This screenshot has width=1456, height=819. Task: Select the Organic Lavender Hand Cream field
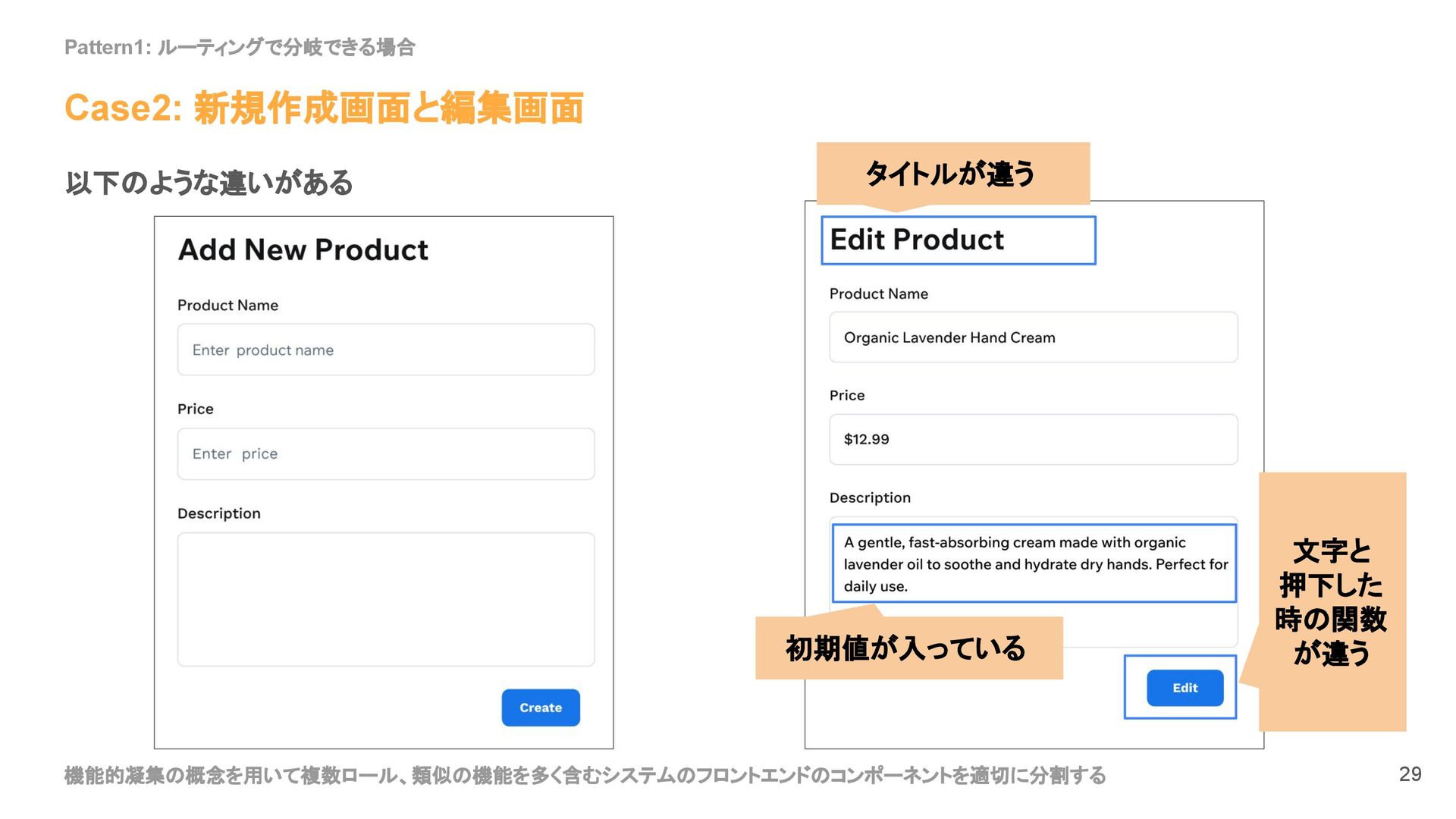click(x=1033, y=337)
